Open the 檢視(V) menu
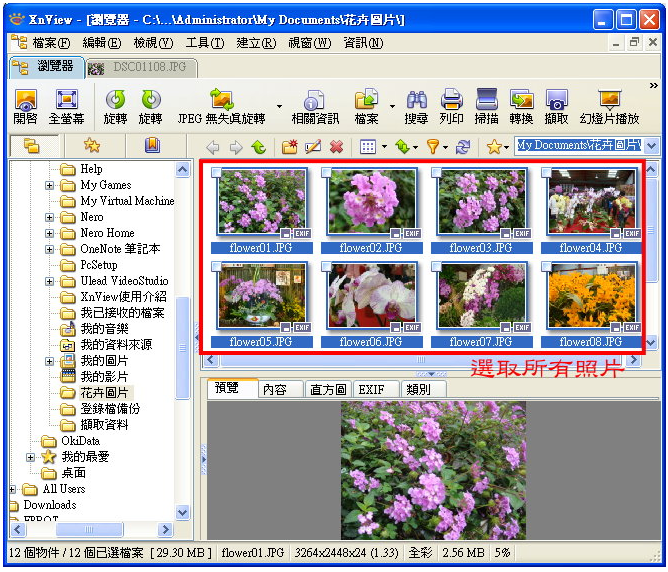 (x=153, y=43)
